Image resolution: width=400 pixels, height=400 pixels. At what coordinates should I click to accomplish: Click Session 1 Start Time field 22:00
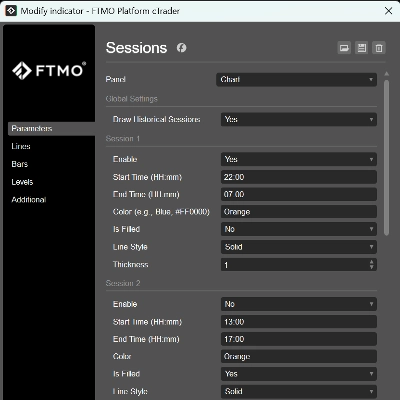299,177
